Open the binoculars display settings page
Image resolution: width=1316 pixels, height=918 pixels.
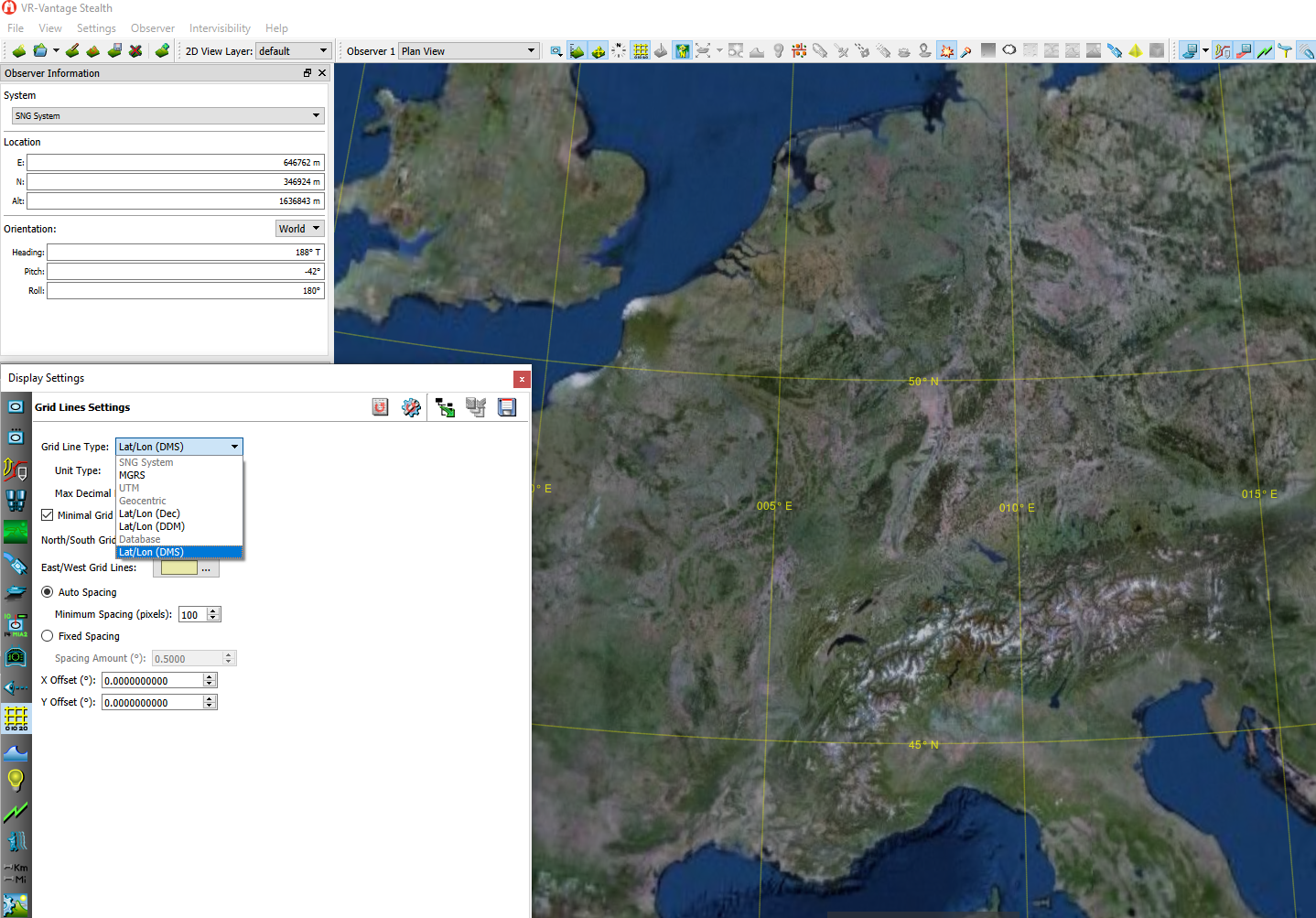[16, 500]
